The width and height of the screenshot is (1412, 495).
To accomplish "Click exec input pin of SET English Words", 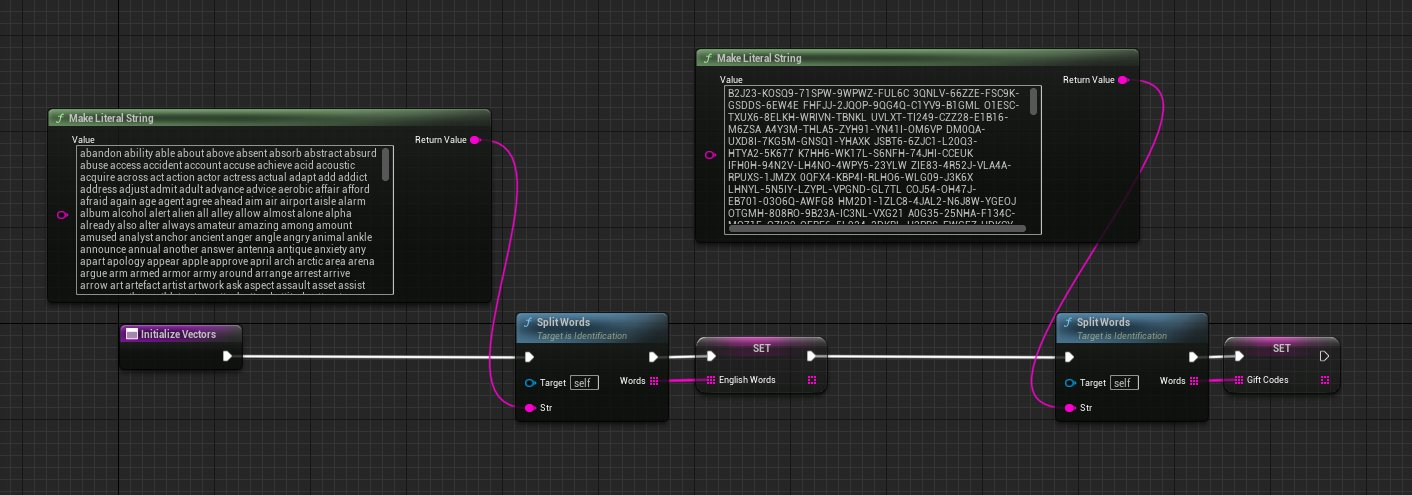I will coord(711,356).
